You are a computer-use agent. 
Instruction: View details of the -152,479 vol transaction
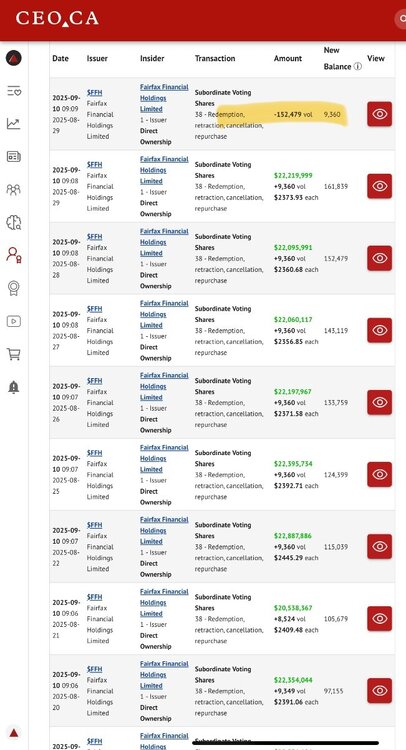[x=379, y=114]
